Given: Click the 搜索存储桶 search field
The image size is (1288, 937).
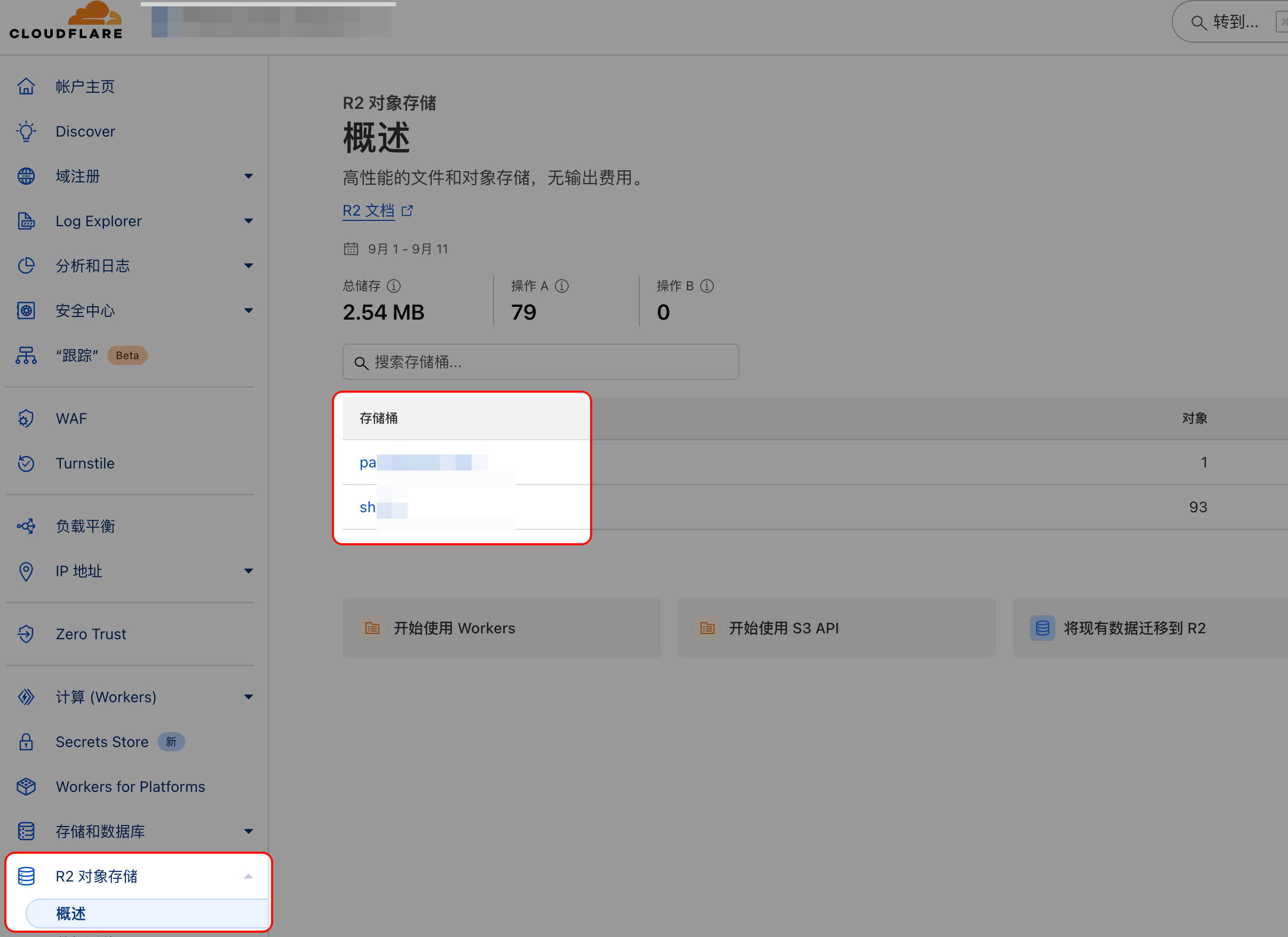Looking at the screenshot, I should tap(540, 362).
